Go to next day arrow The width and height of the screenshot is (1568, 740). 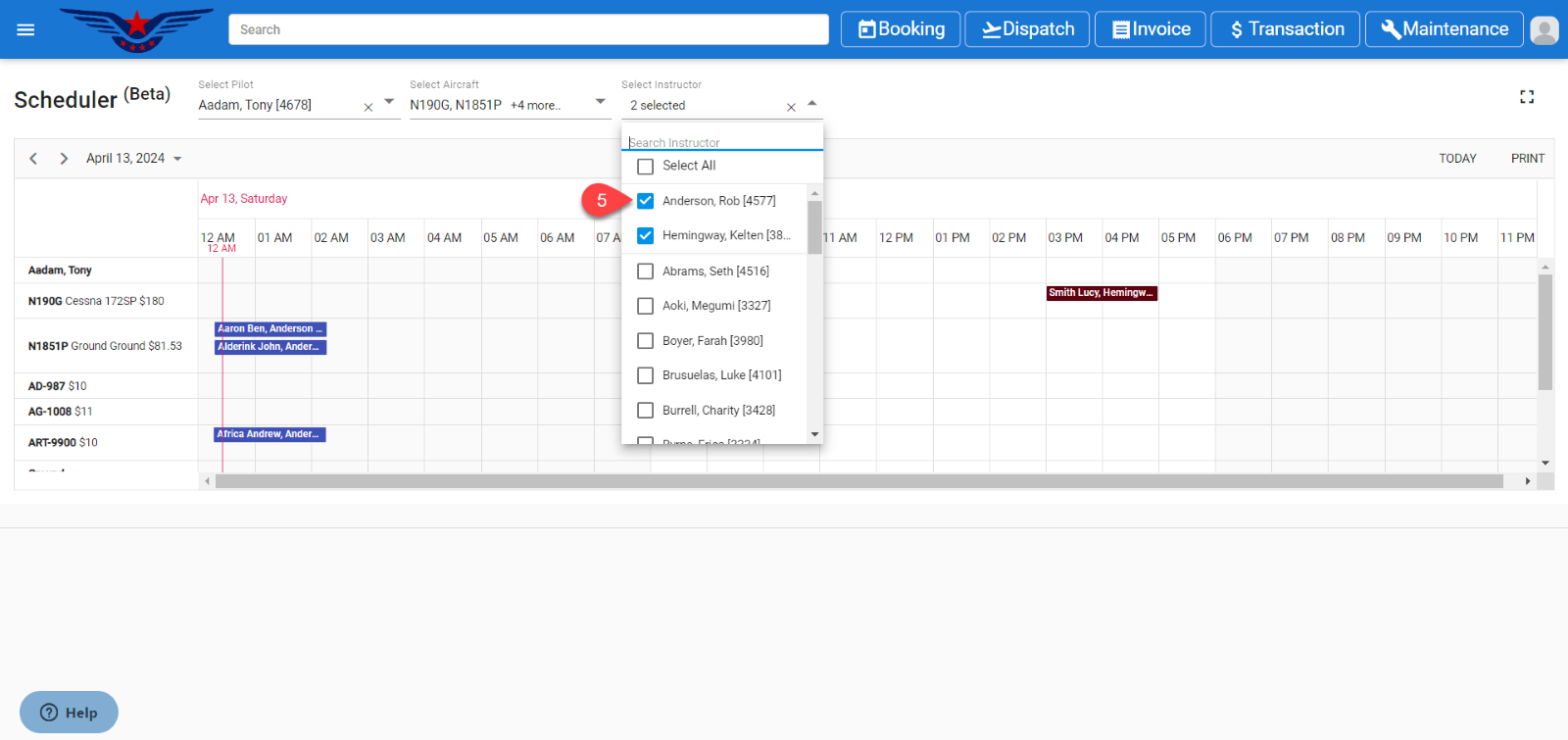(x=64, y=159)
